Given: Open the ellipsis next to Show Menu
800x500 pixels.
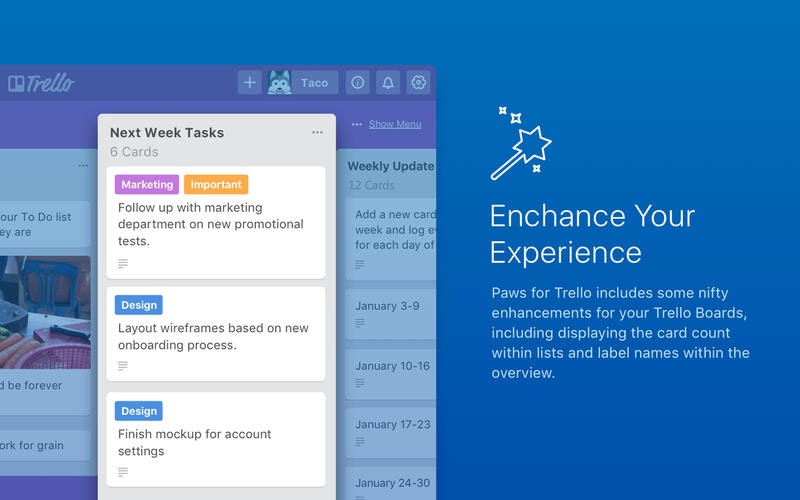Looking at the screenshot, I should (x=357, y=124).
